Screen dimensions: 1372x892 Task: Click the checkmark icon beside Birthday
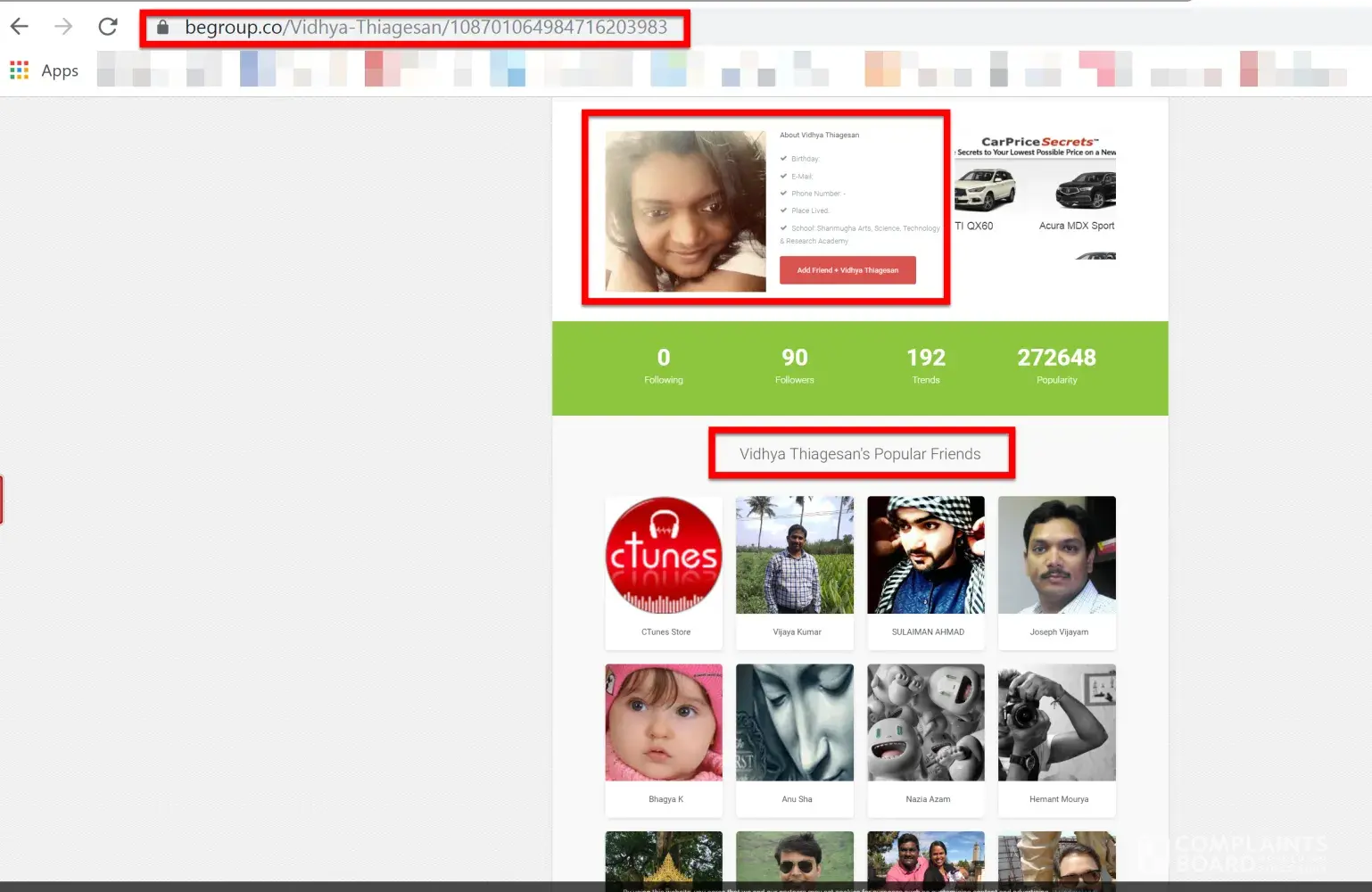[783, 159]
